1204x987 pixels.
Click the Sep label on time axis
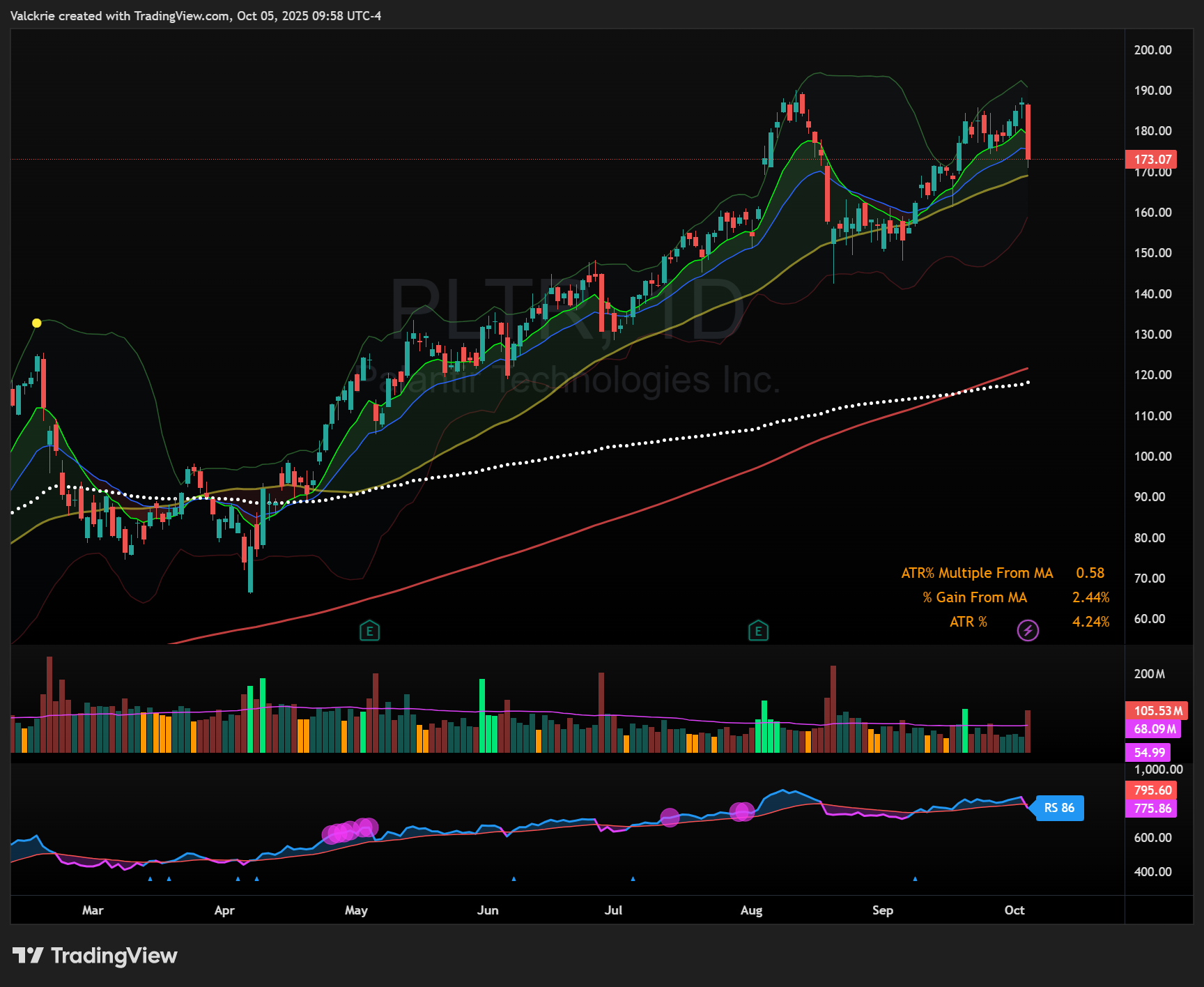click(883, 910)
